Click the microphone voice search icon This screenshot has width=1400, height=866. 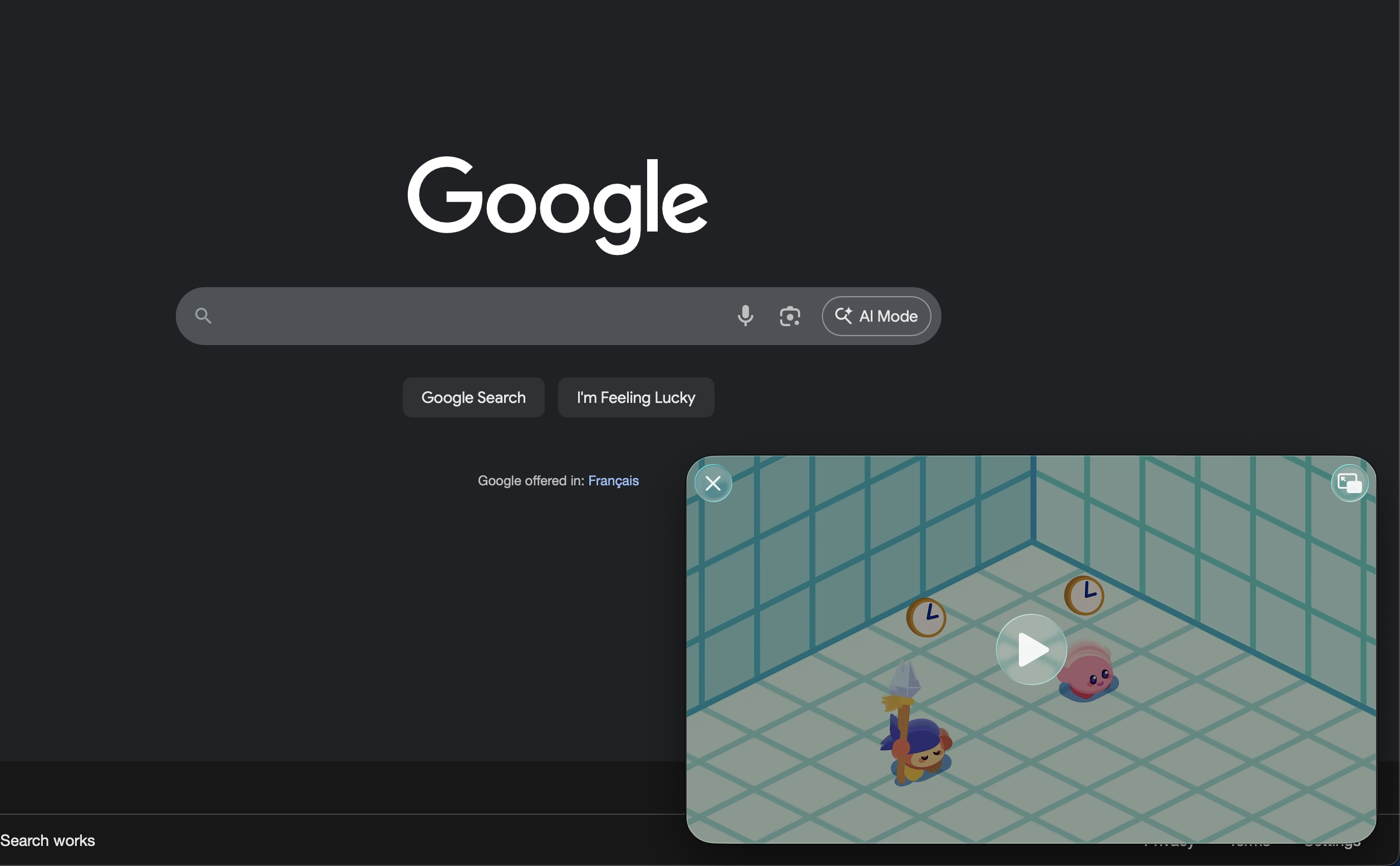tap(745, 316)
